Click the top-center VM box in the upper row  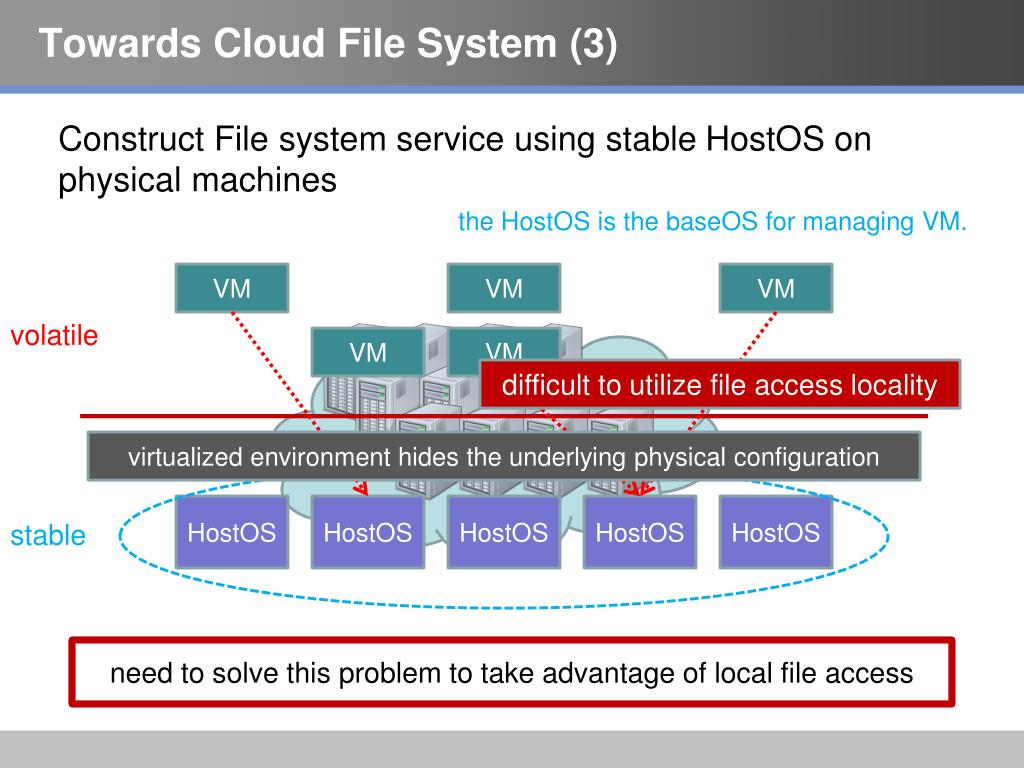tap(504, 288)
